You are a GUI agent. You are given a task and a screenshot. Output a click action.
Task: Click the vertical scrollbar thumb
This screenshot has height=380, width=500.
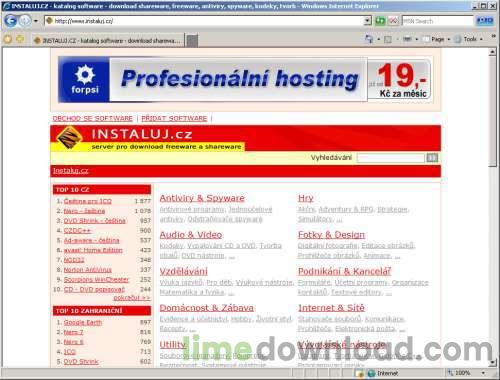tap(492, 111)
